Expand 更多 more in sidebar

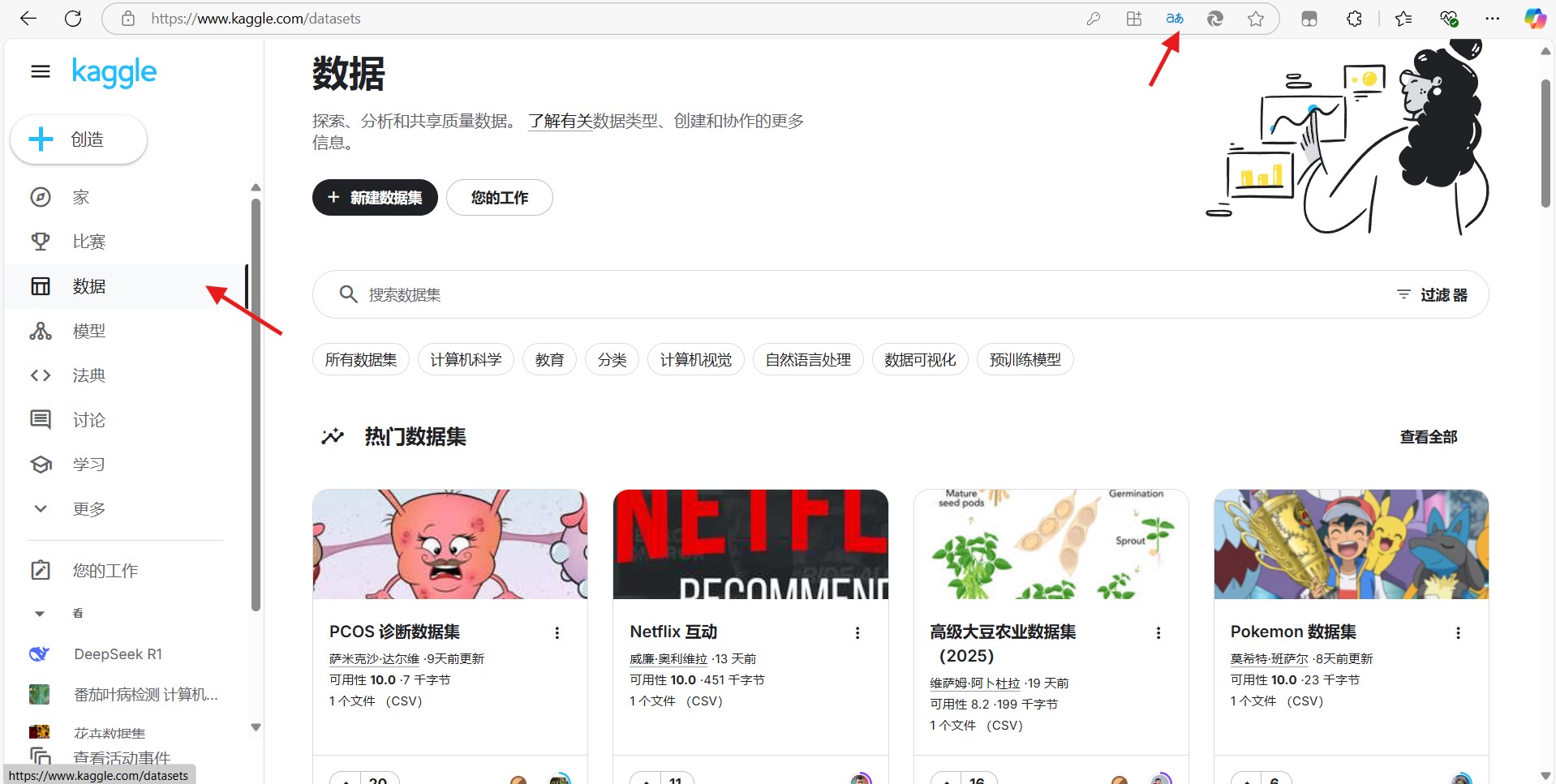point(126,509)
